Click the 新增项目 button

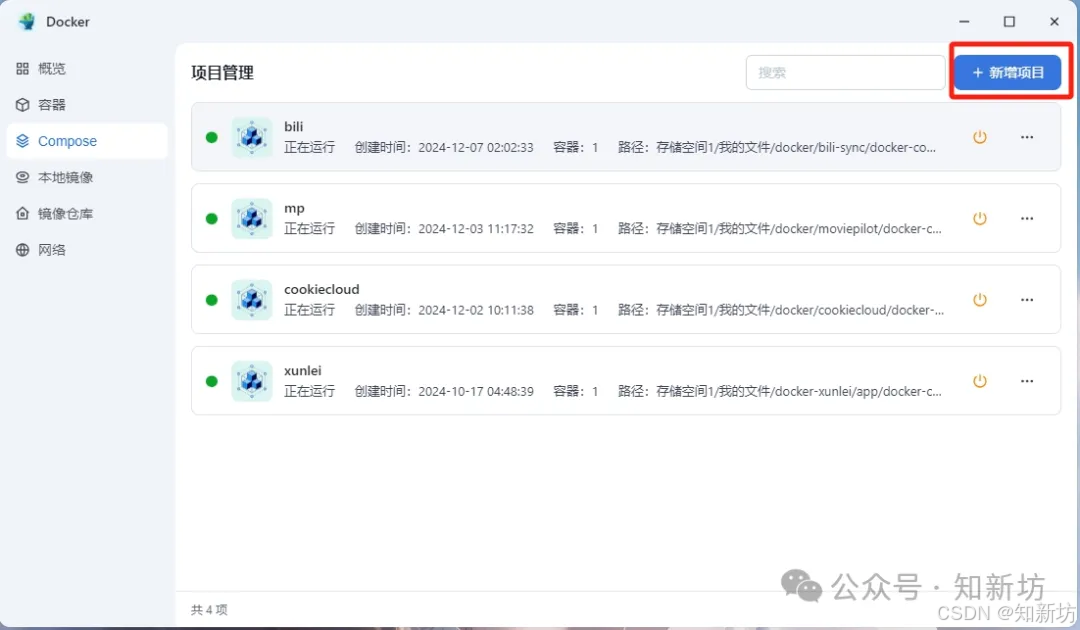point(1007,72)
